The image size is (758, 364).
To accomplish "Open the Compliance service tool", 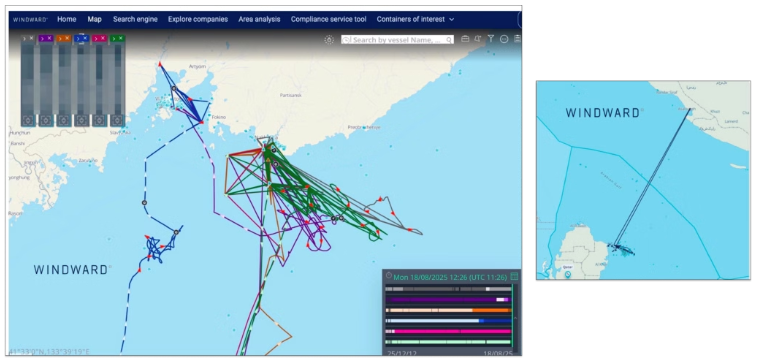I will [329, 19].
